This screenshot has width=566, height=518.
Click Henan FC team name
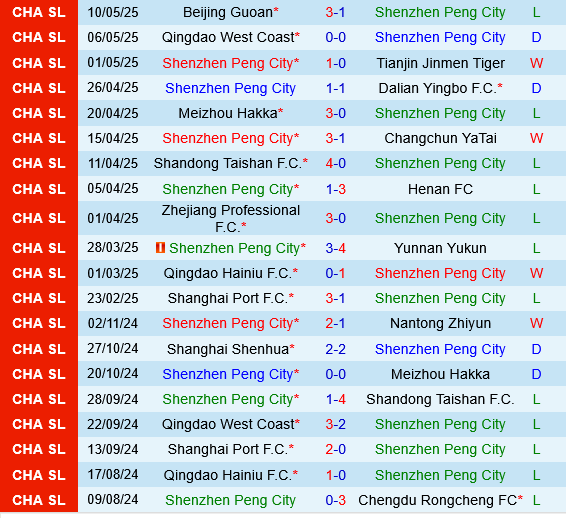click(x=440, y=190)
